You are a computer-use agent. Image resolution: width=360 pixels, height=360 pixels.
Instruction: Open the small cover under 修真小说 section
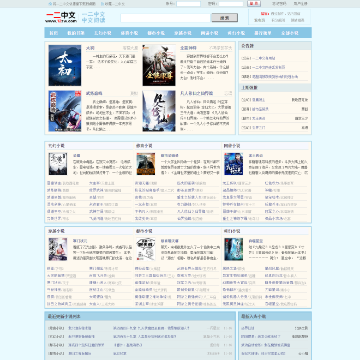(x=146, y=164)
